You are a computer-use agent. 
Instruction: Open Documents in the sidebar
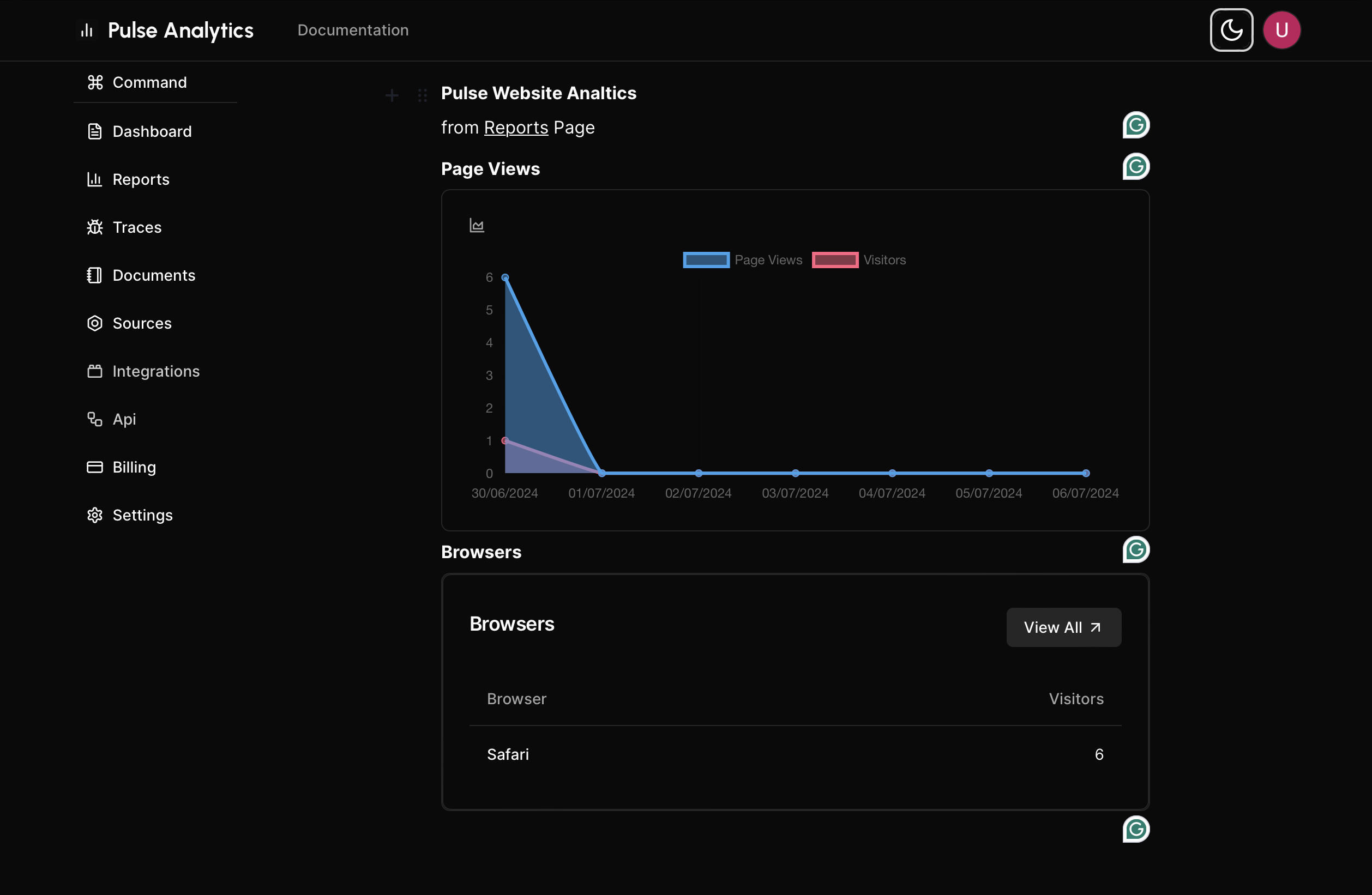coord(155,275)
